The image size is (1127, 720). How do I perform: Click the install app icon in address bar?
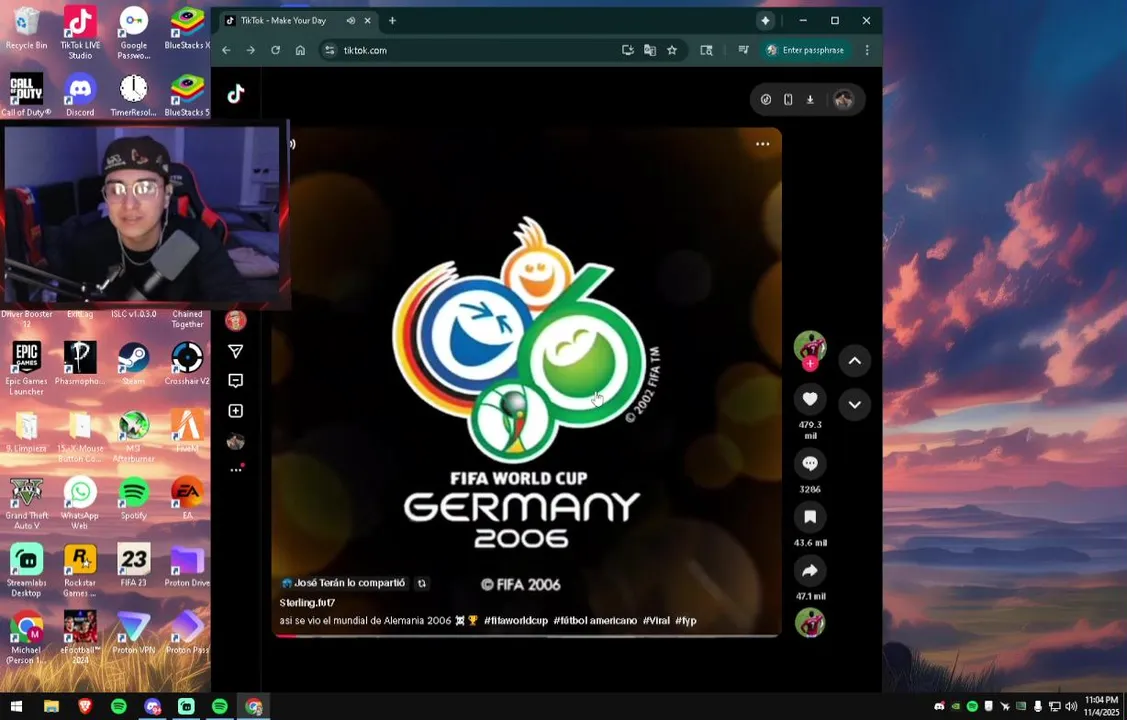pyautogui.click(x=627, y=50)
